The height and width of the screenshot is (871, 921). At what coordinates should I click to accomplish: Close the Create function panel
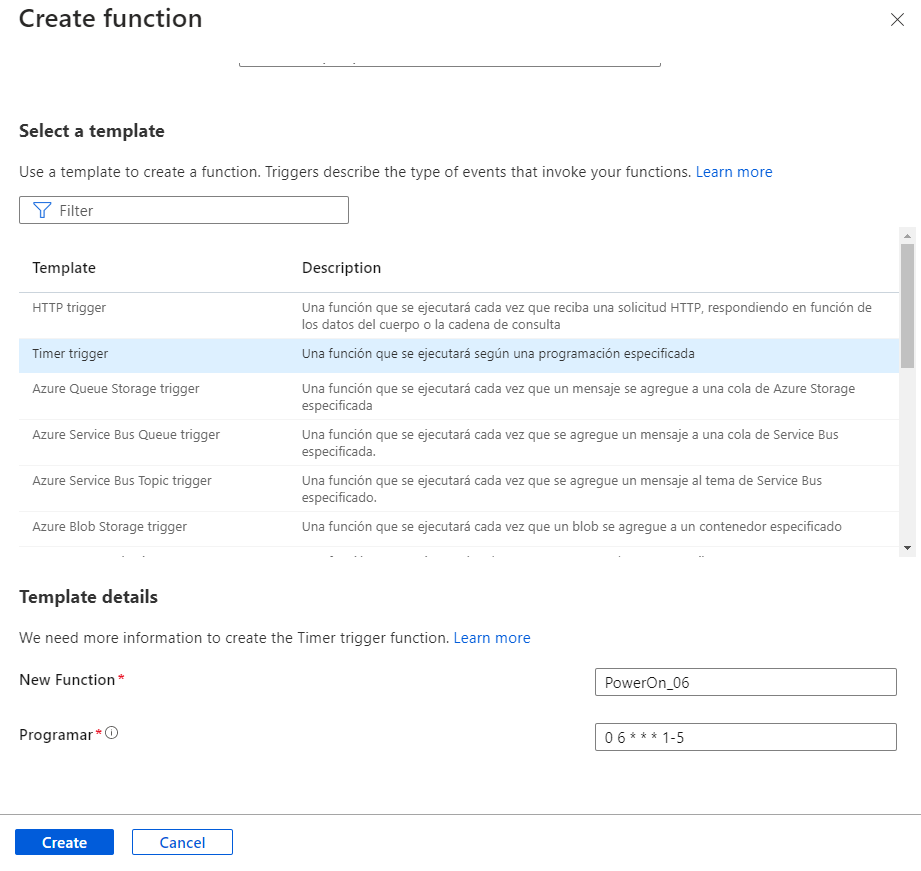(897, 20)
